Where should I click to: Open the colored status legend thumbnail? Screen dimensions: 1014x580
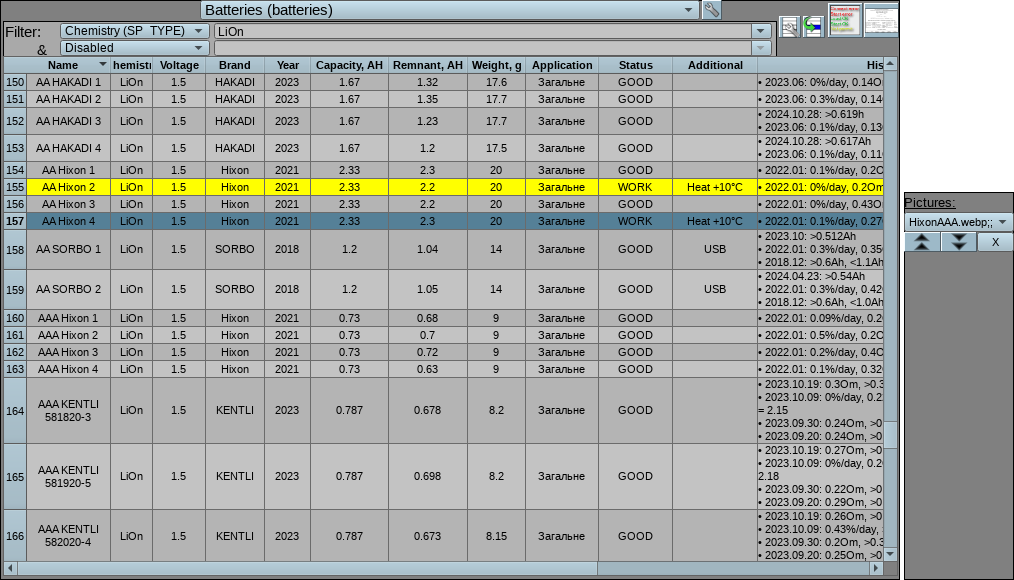[844, 19]
